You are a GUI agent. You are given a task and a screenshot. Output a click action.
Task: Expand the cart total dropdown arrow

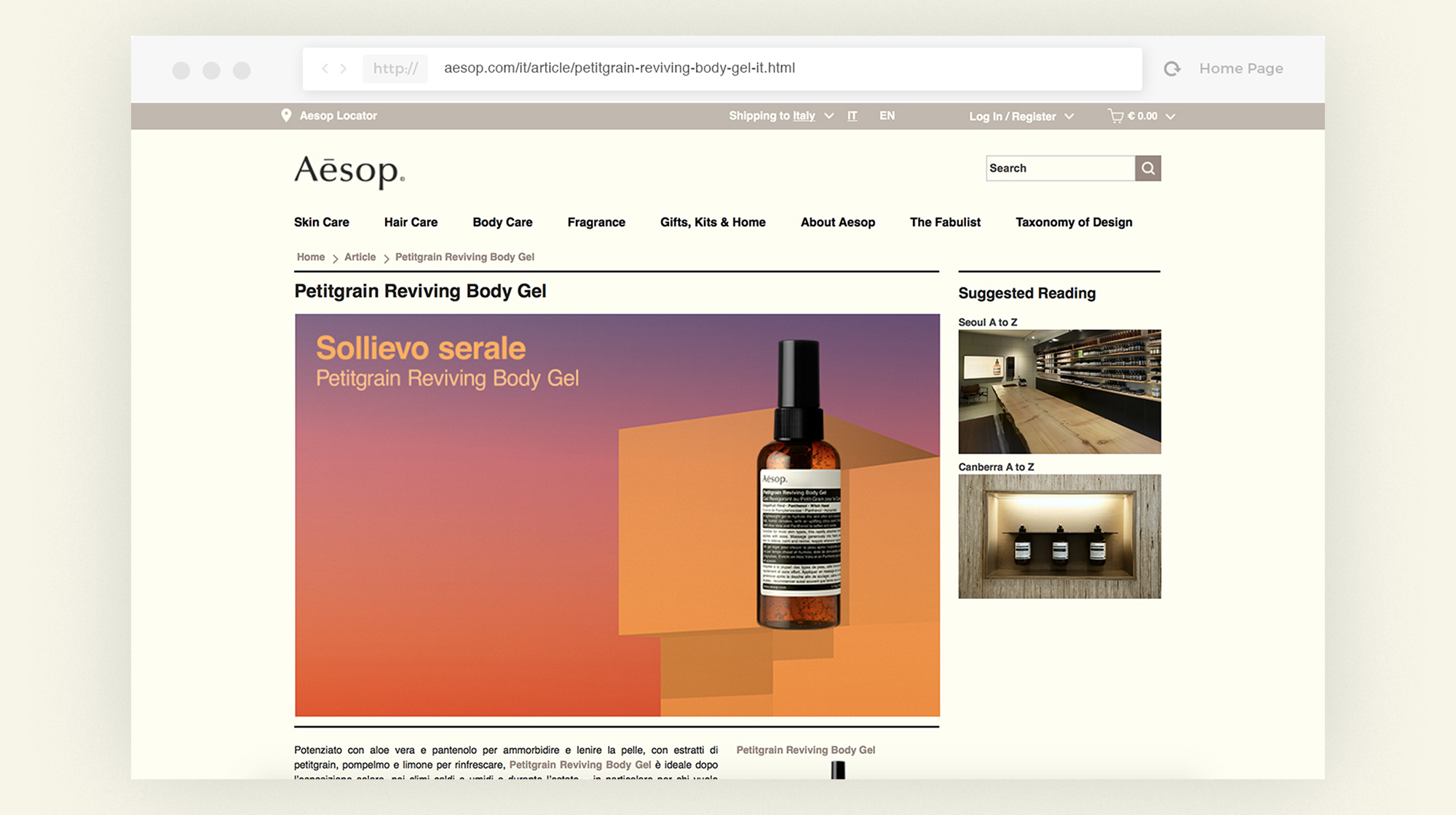point(1170,116)
